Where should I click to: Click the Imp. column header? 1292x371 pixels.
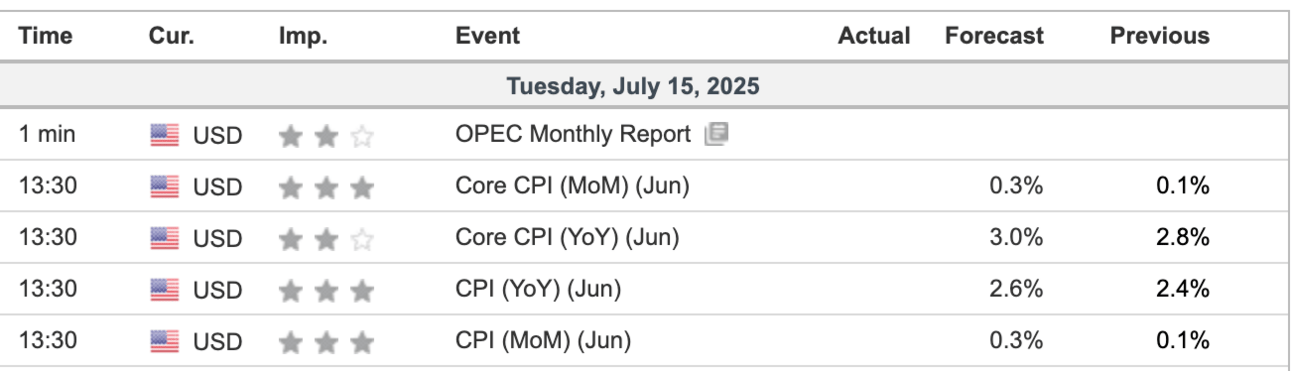(304, 36)
